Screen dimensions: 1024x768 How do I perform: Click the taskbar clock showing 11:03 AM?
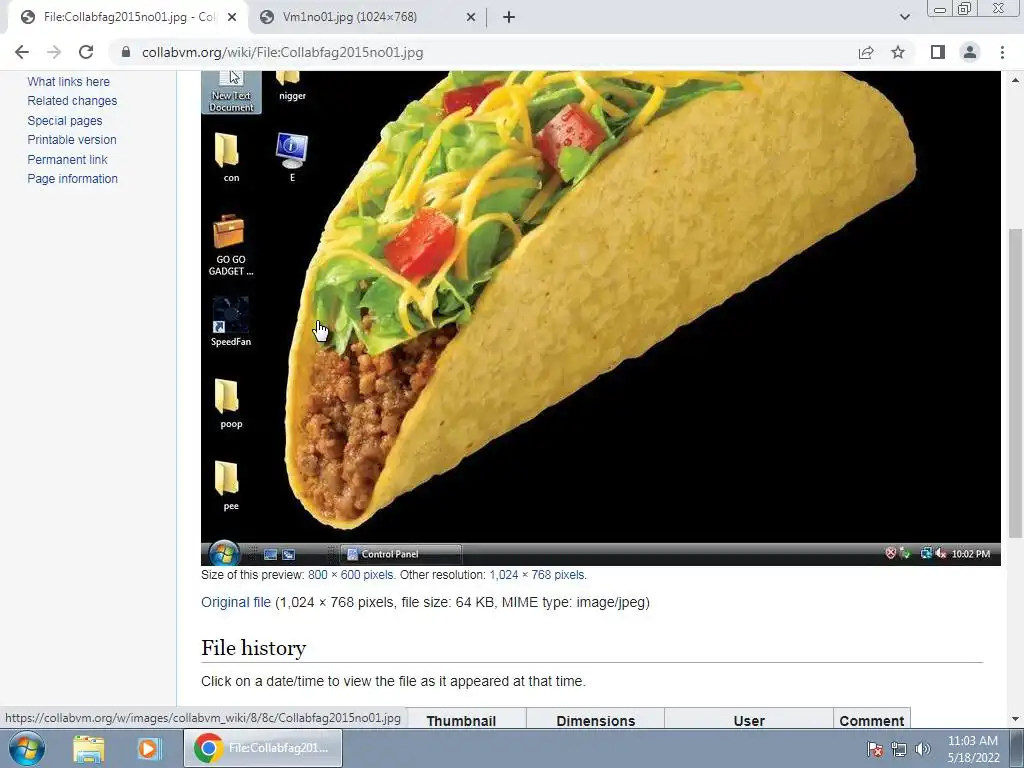coord(973,749)
